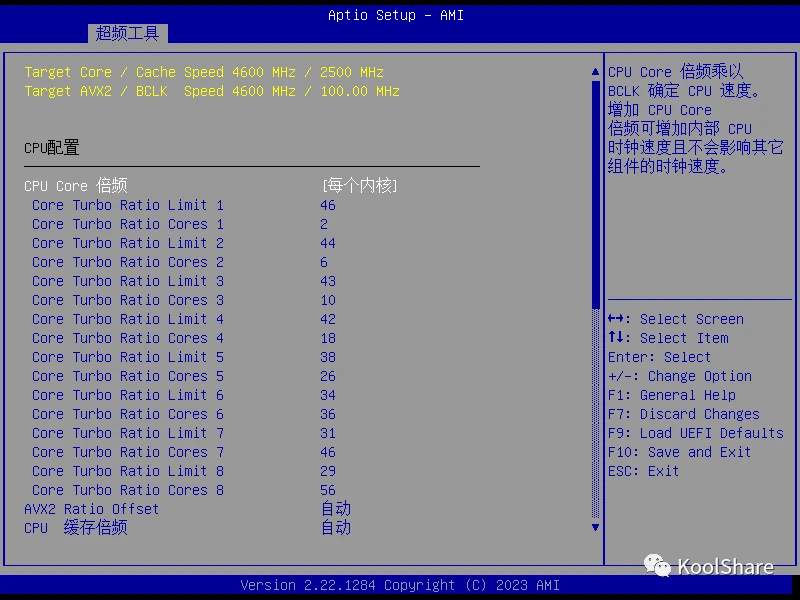Edit Ratio Limit 7 value 31

[328, 433]
